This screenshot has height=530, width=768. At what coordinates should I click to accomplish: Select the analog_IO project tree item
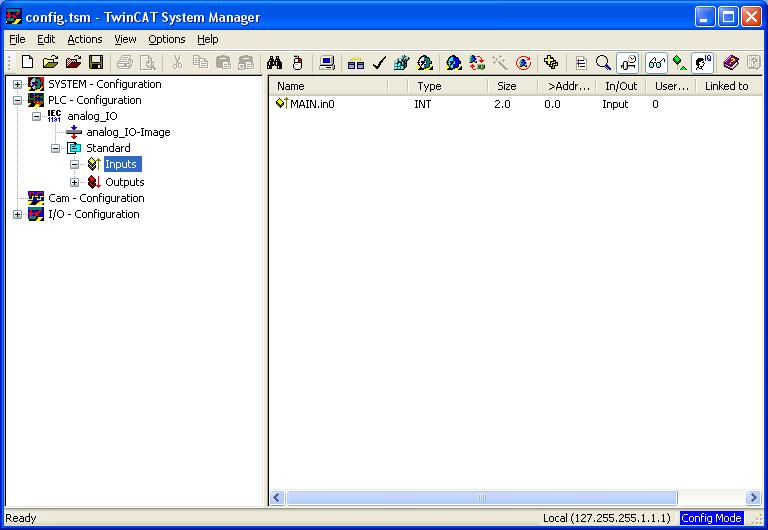[x=92, y=116]
